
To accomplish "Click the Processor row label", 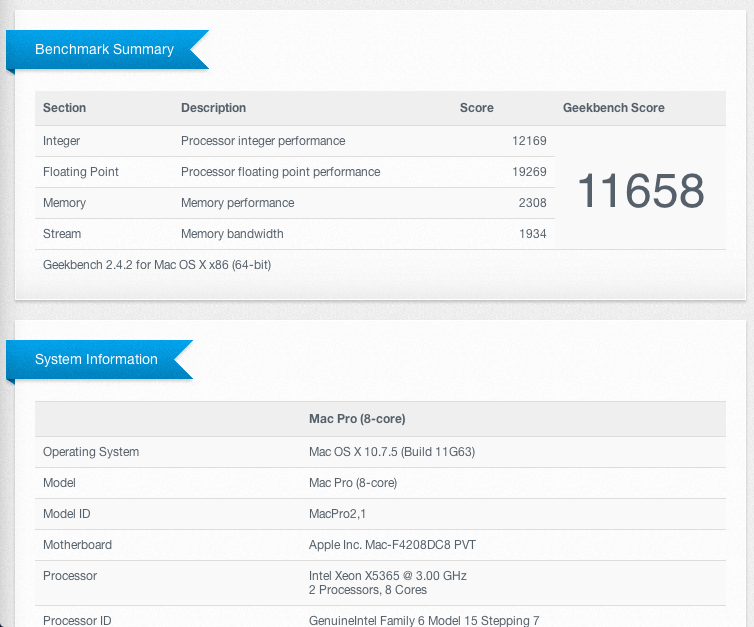I will point(70,576).
